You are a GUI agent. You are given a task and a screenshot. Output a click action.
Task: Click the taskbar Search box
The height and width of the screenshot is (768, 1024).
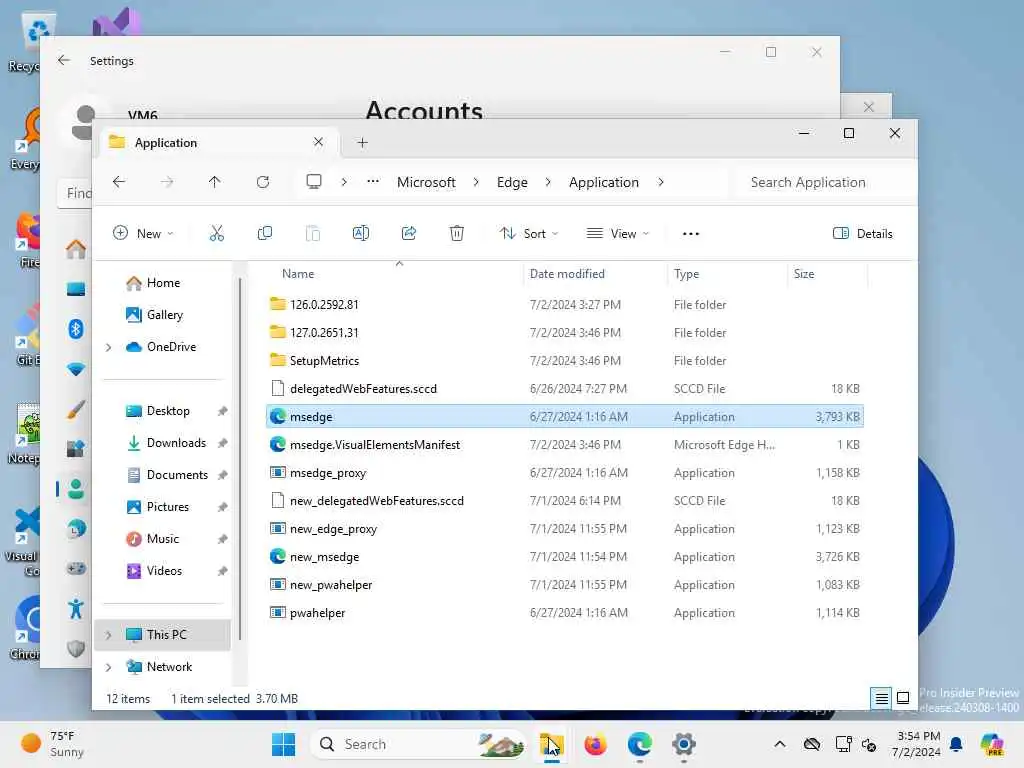[x=418, y=744]
